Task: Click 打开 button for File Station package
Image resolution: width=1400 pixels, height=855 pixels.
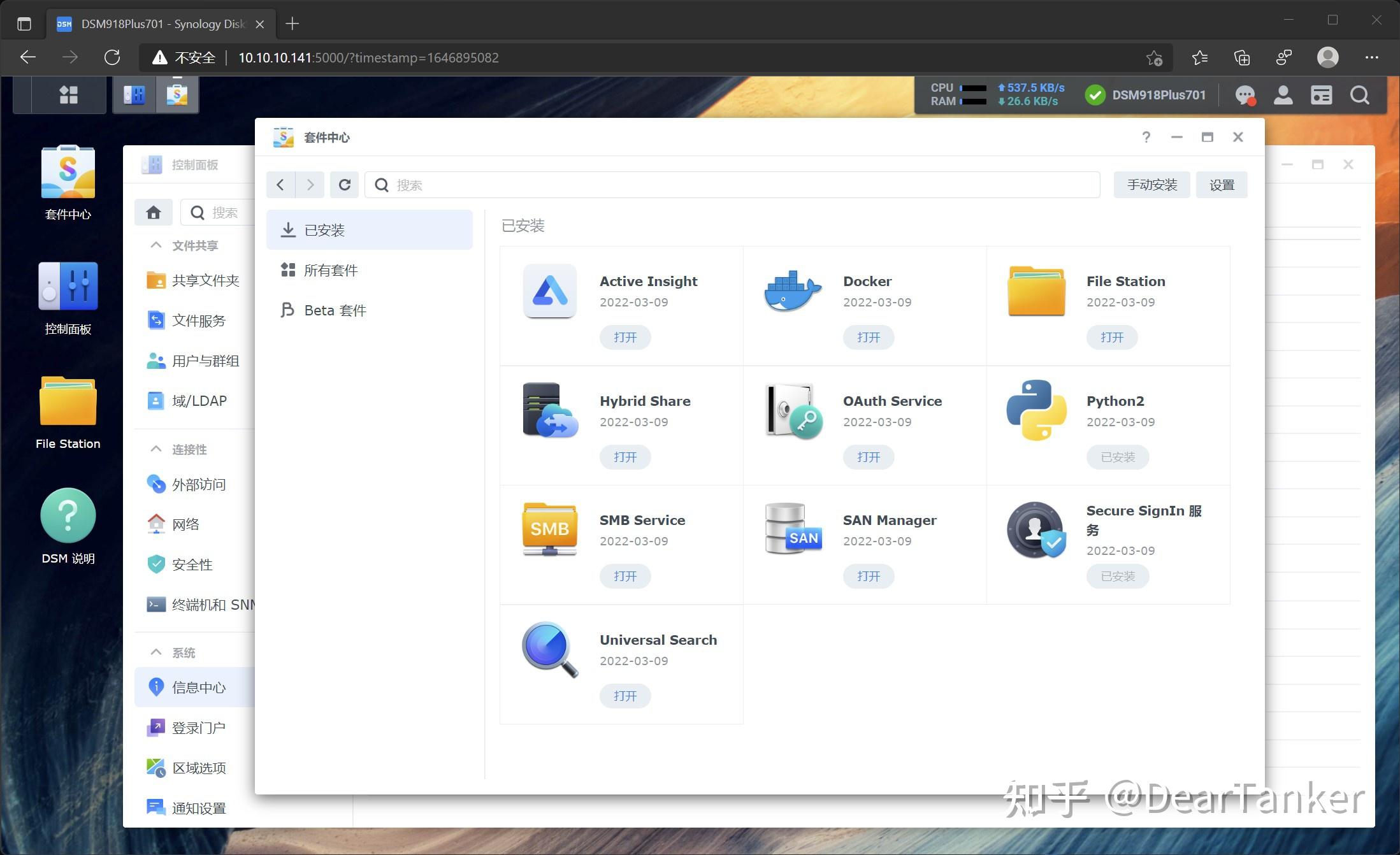Action: 1112,337
